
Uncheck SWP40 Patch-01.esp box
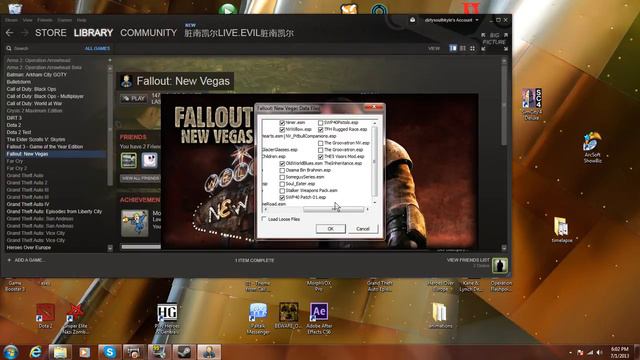point(282,197)
